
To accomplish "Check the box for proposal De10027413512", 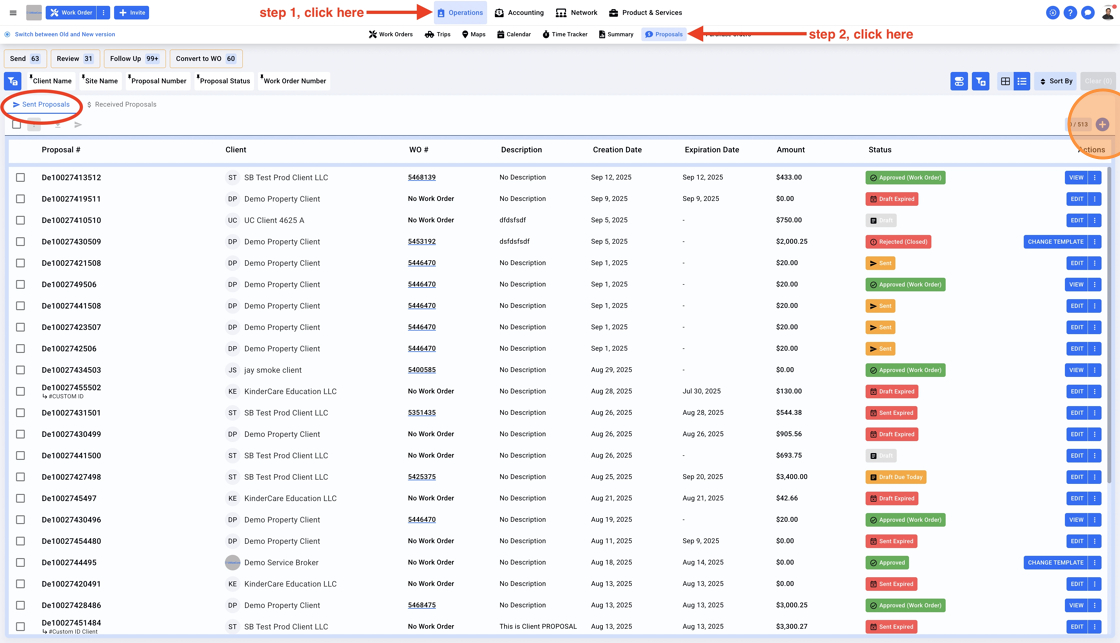I will [20, 177].
